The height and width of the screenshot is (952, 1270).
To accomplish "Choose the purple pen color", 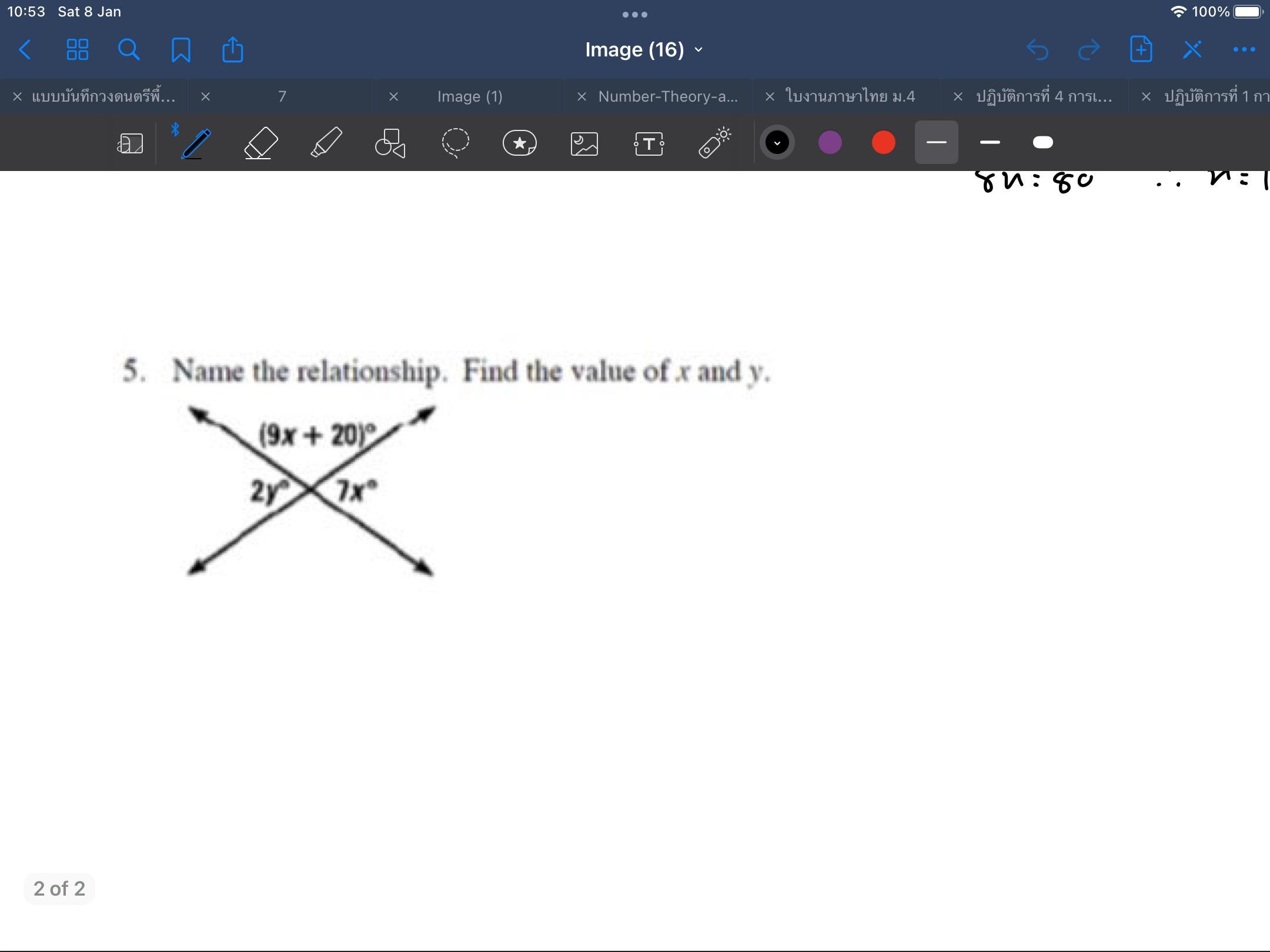I will click(x=830, y=143).
